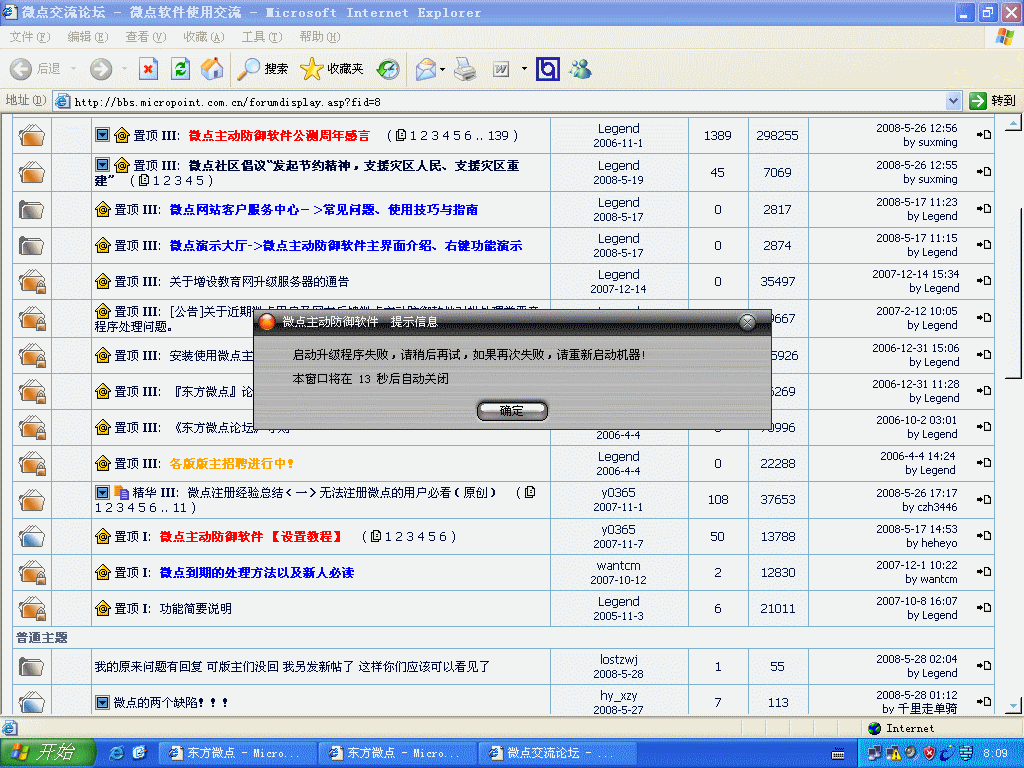
Task: Open the 工具 menu
Action: 261,37
